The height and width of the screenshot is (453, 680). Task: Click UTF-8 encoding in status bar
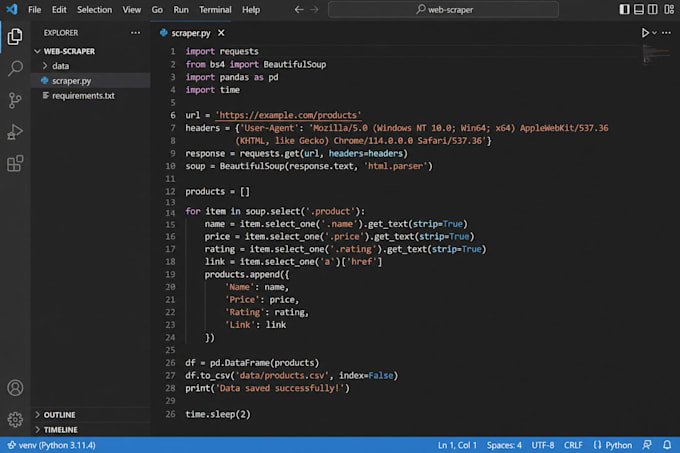[543, 445]
